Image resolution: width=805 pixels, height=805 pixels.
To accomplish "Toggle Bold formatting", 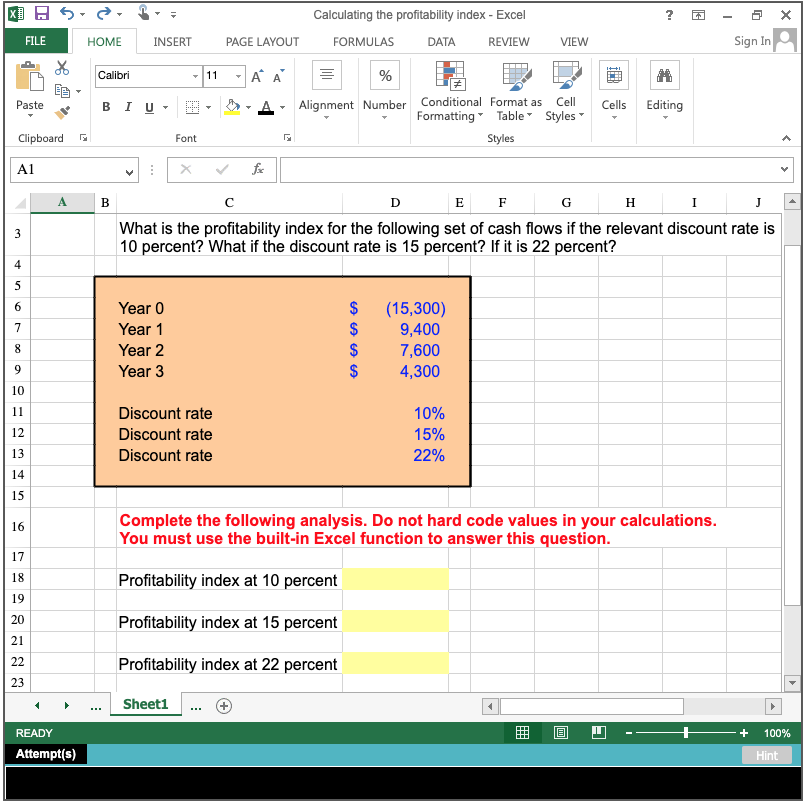I will [x=106, y=106].
